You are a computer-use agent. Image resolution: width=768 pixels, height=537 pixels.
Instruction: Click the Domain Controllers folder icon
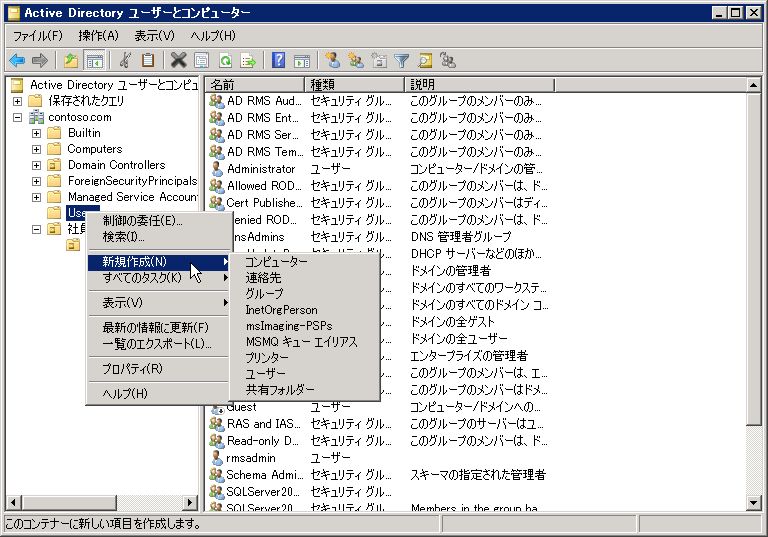click(x=54, y=165)
